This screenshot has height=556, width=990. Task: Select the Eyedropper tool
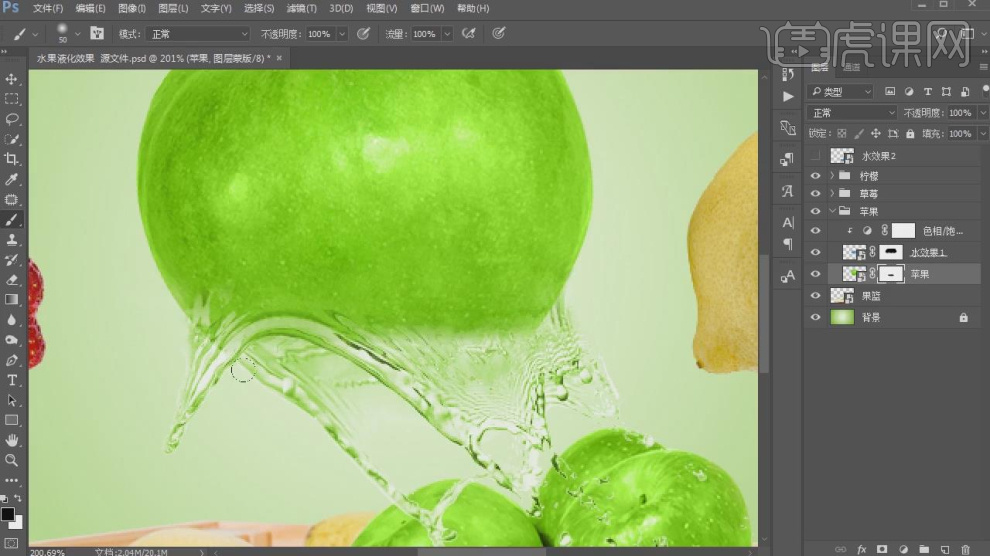click(x=12, y=179)
